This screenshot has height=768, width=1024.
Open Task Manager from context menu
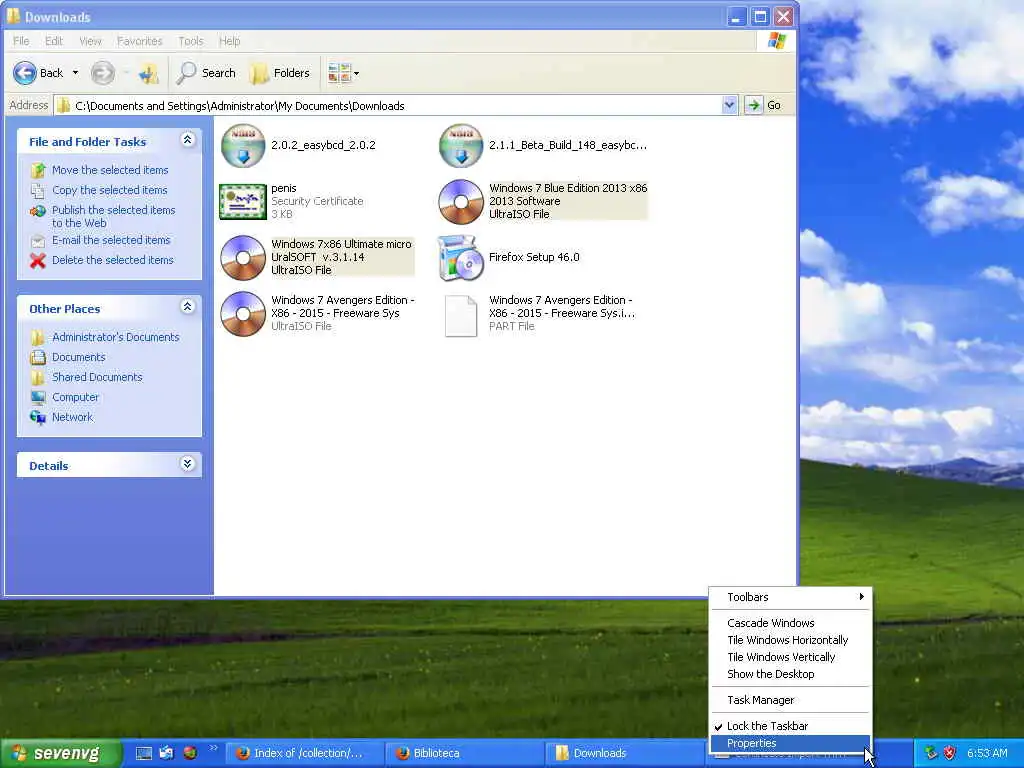790,700
